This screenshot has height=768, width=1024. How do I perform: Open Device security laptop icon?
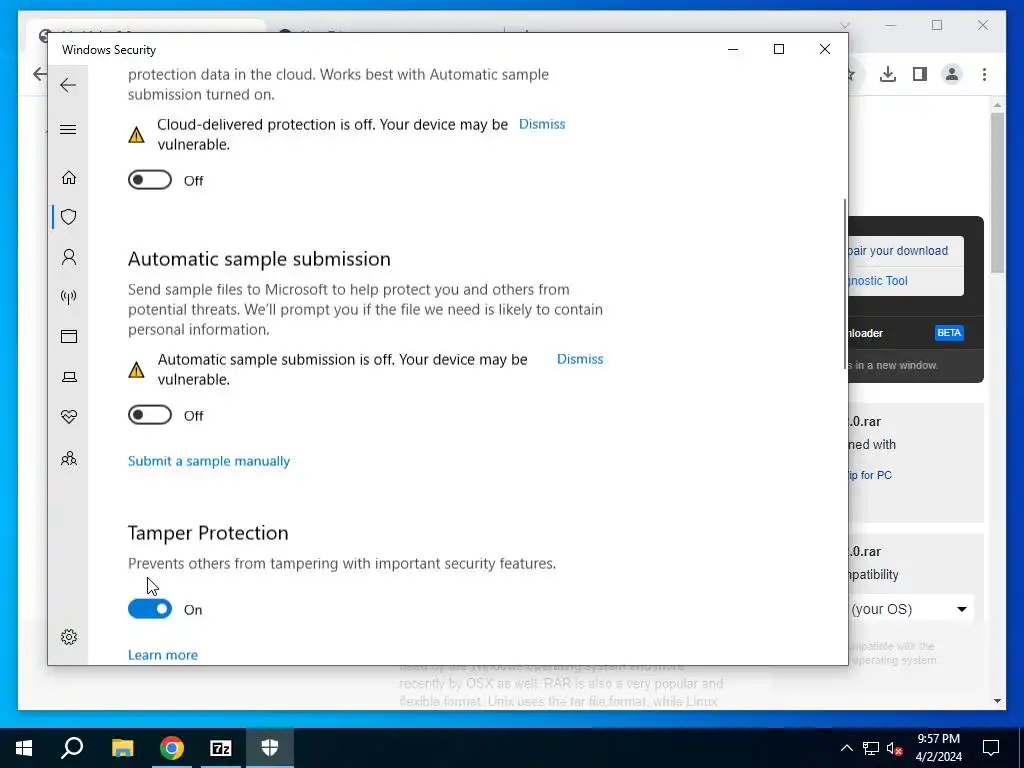[69, 377]
